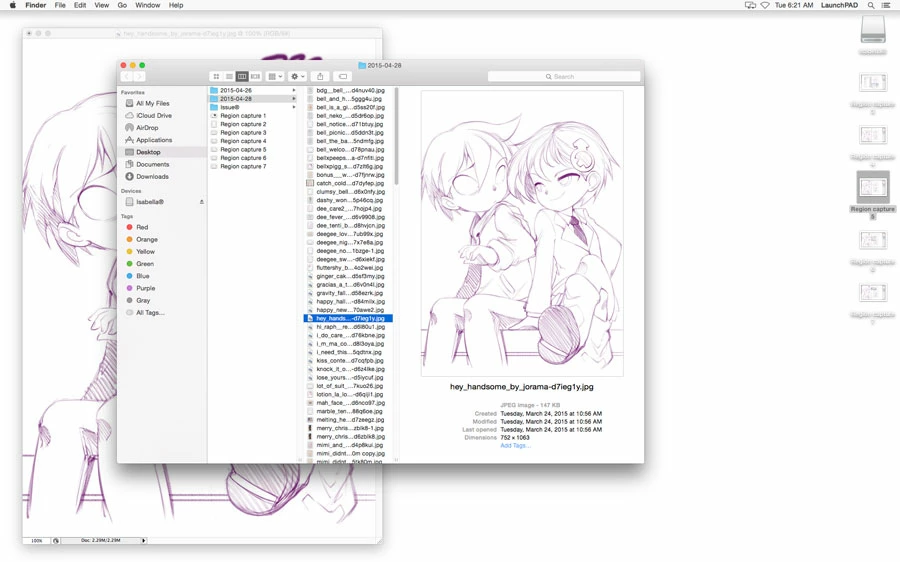Open the Action gear menu
Viewport: 900px width, 562px height.
297,76
